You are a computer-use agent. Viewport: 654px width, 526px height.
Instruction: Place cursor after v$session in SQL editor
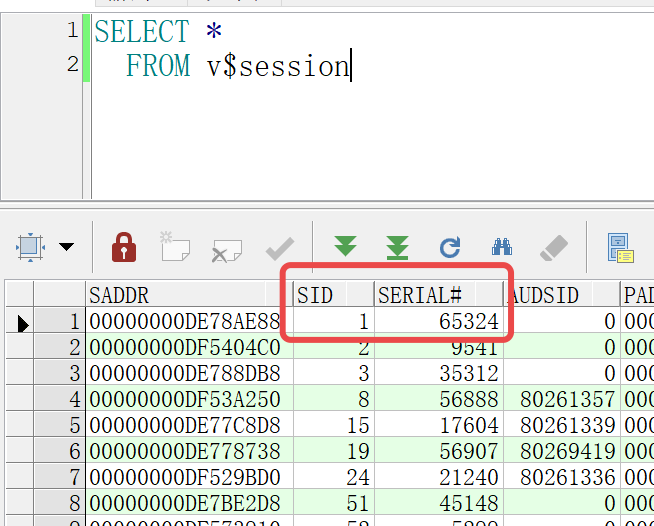coord(351,67)
